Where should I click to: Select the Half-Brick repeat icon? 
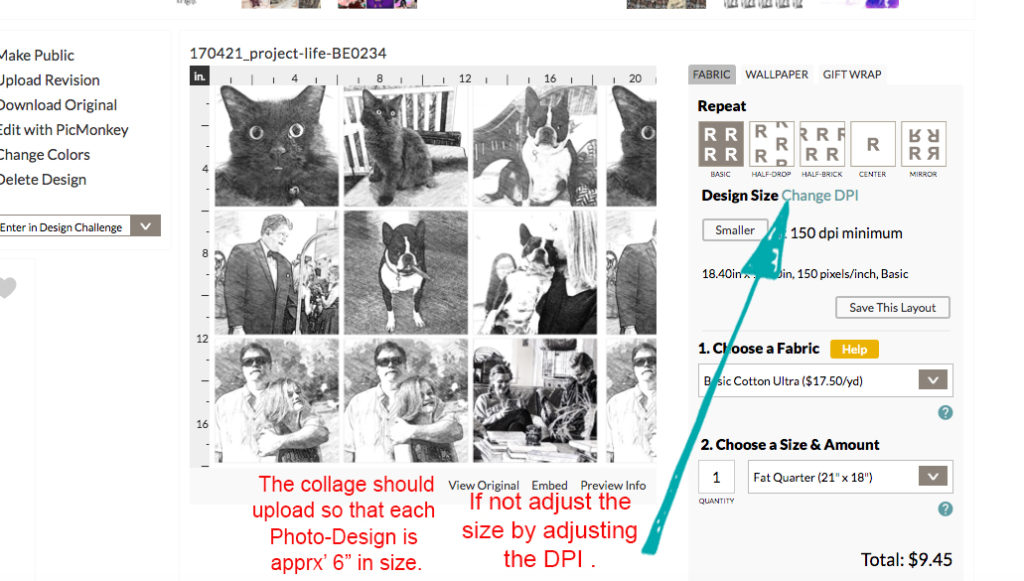822,144
